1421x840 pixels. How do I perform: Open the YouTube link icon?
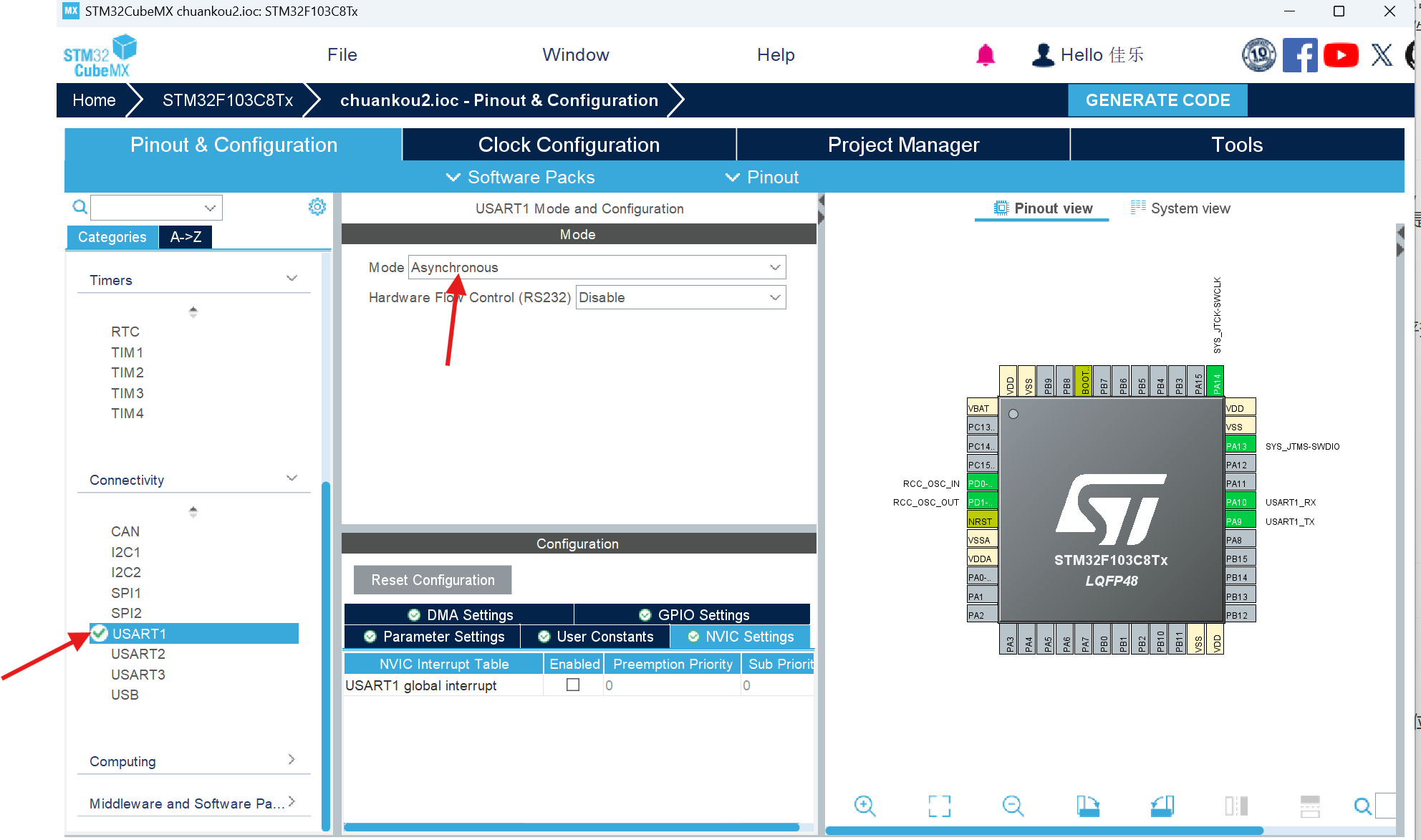tap(1341, 55)
